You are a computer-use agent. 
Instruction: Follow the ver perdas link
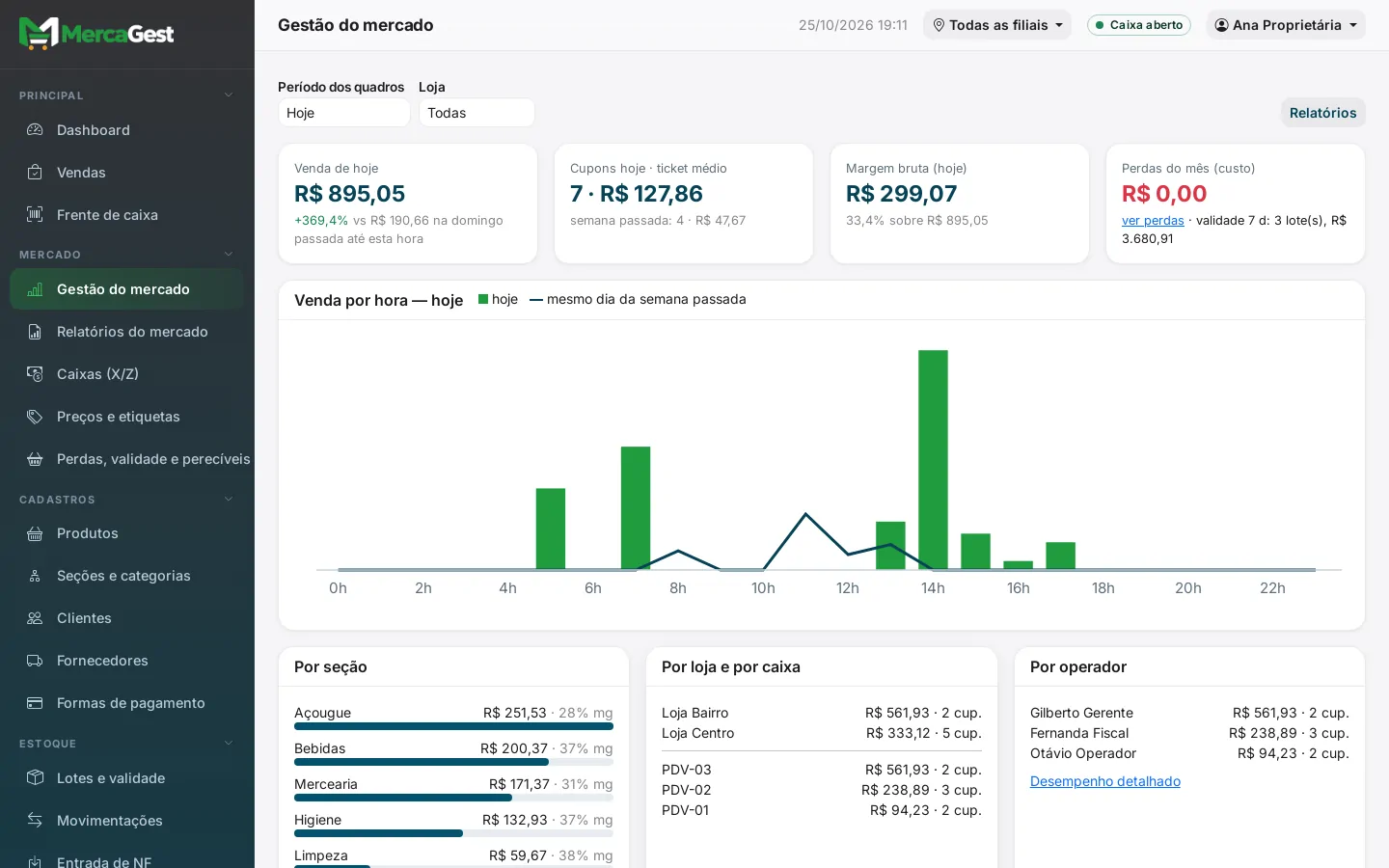click(x=1153, y=221)
